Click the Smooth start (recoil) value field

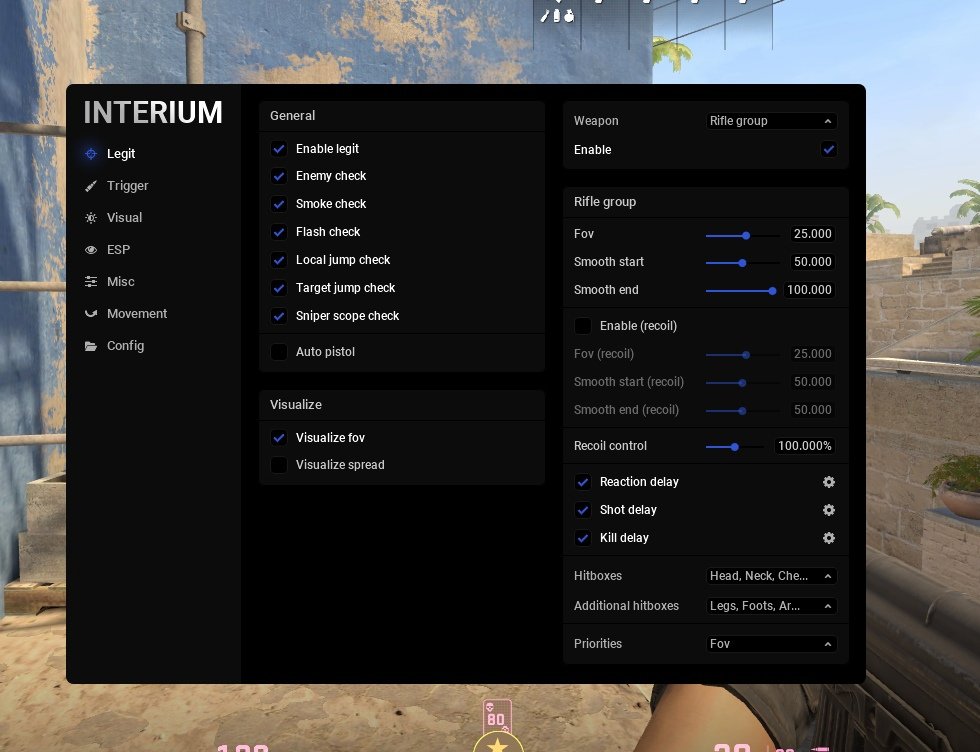pyautogui.click(x=812, y=382)
